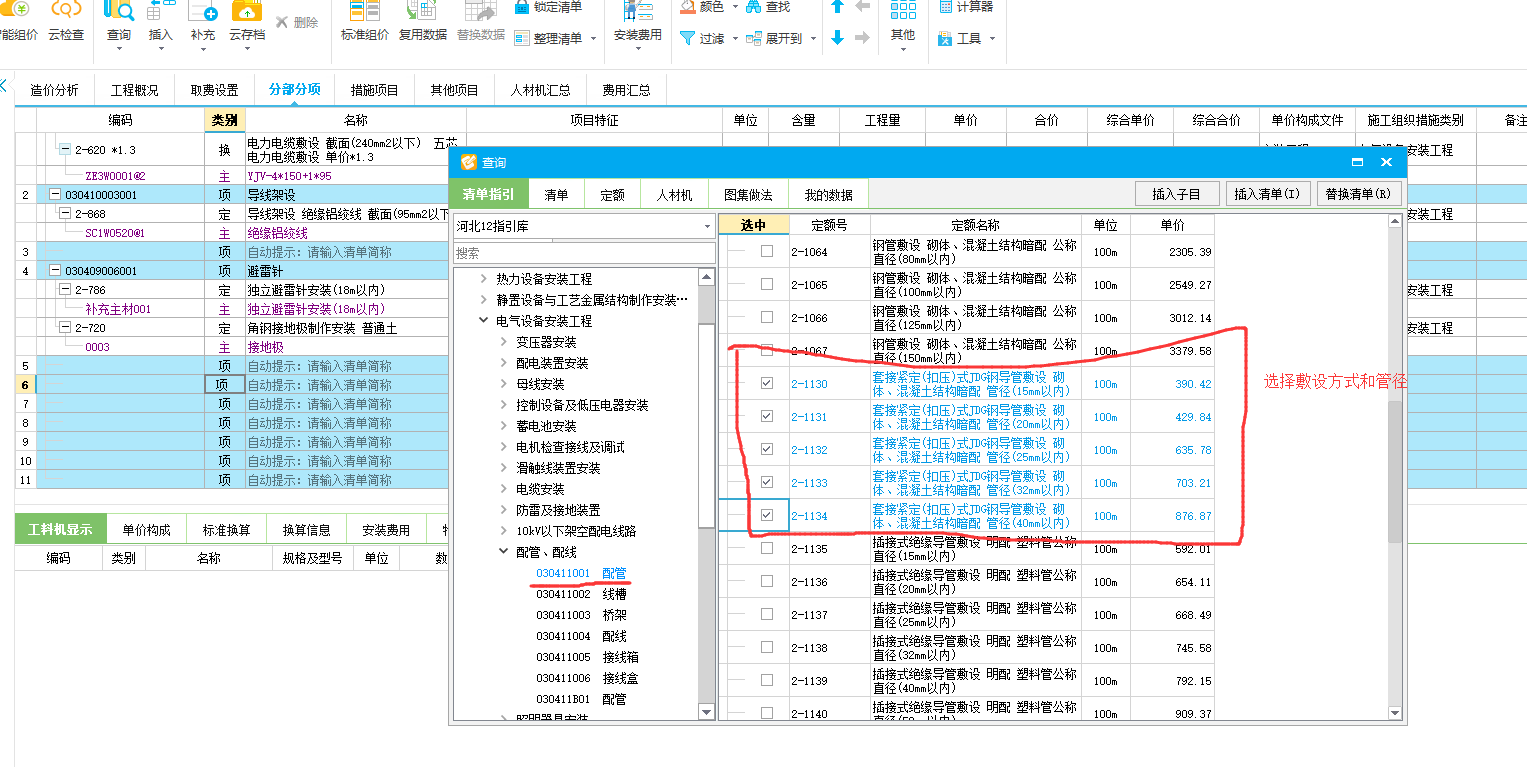Click the grey right arrow icon

[x=862, y=38]
